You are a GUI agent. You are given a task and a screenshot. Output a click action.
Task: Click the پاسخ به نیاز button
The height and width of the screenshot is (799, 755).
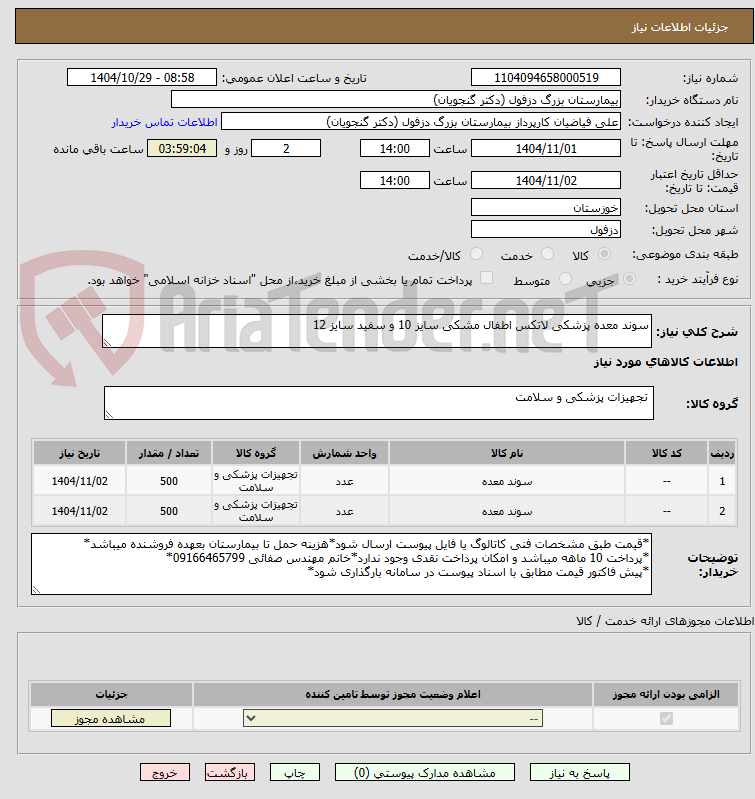click(579, 772)
